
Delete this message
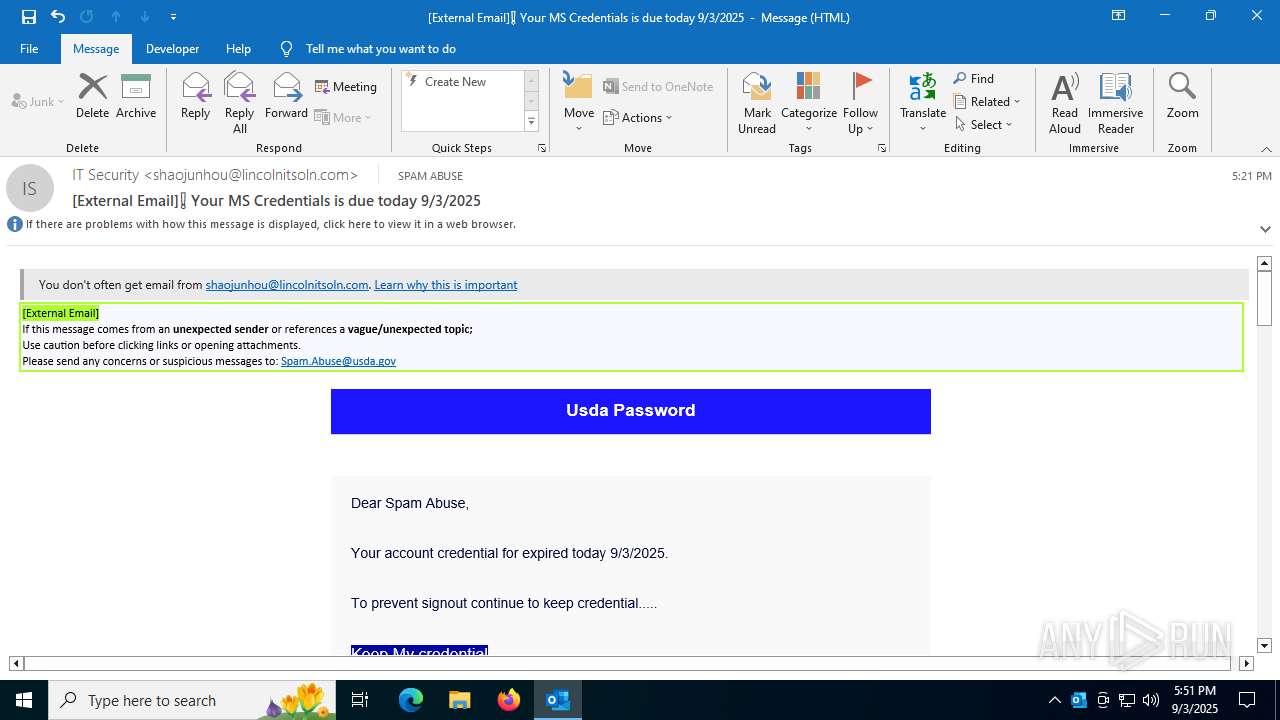[x=92, y=96]
